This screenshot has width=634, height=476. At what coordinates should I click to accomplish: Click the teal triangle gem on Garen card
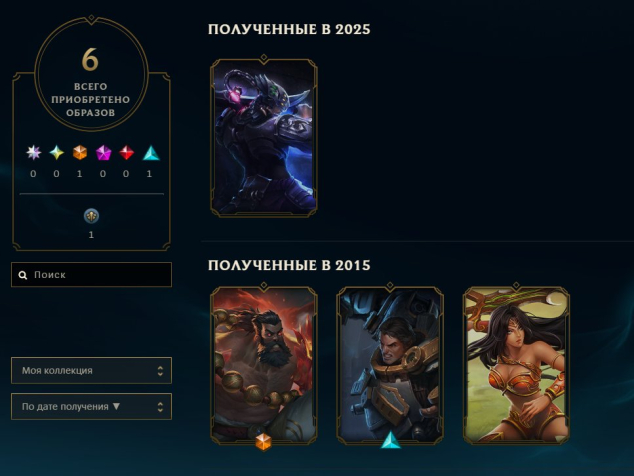point(390,440)
